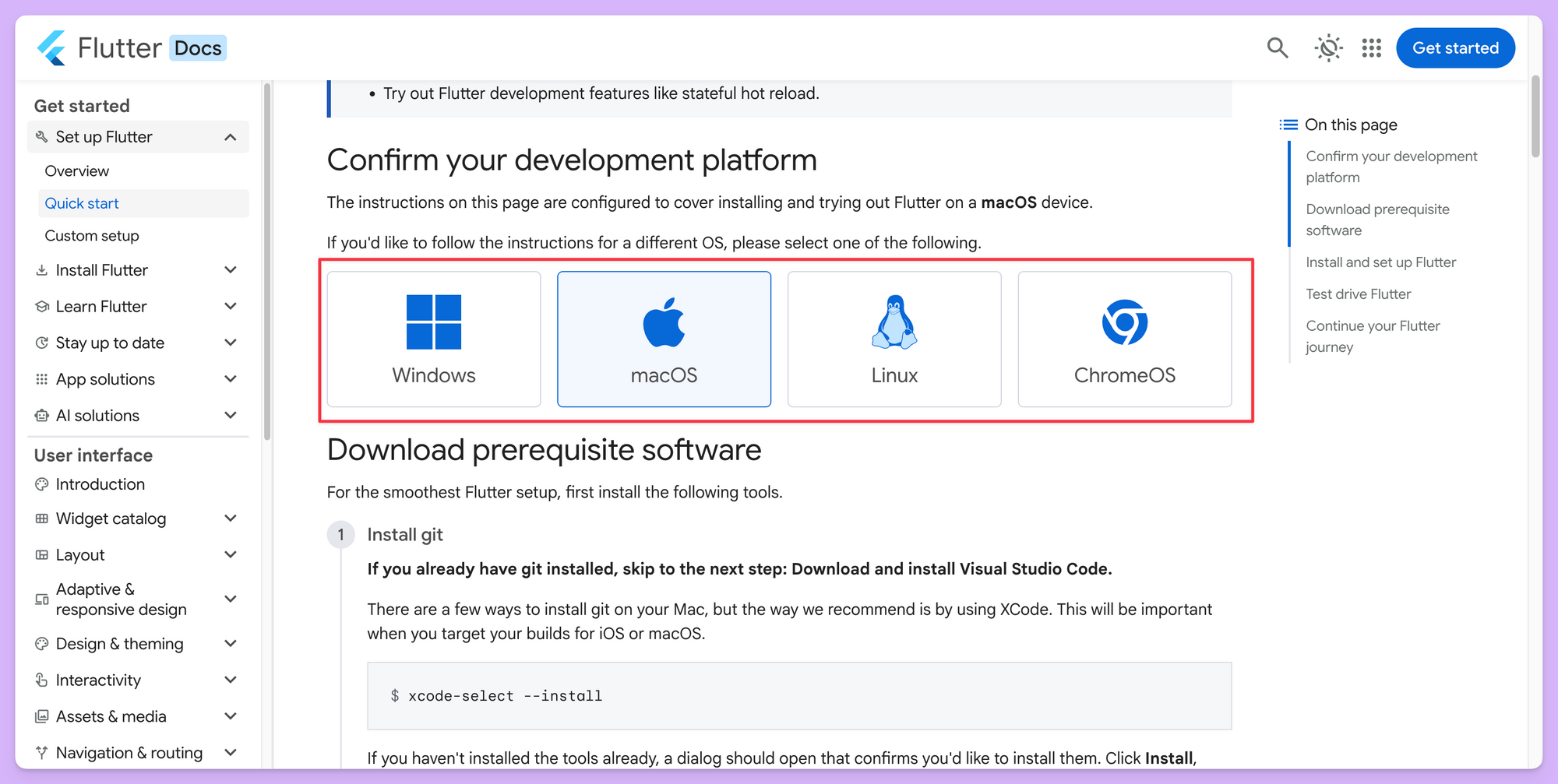Collapse the Set up Flutter section

[230, 137]
